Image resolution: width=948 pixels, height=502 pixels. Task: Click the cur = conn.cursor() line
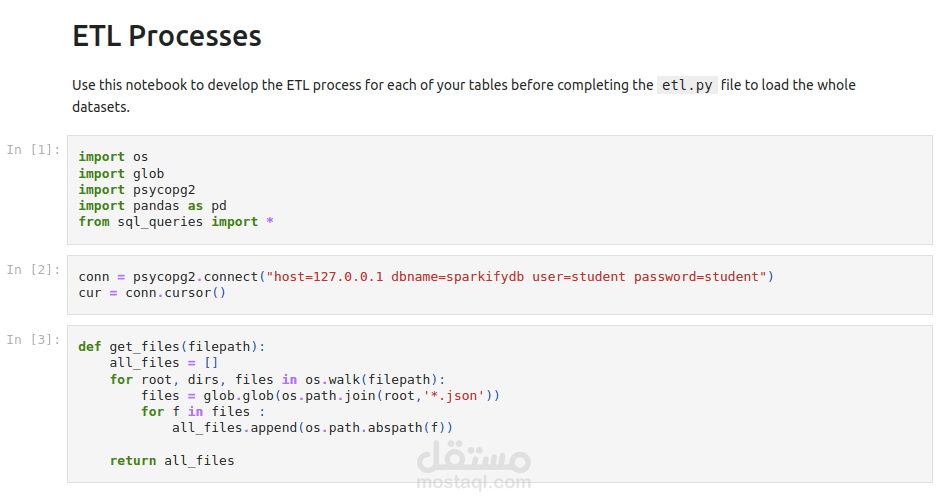[x=152, y=293]
